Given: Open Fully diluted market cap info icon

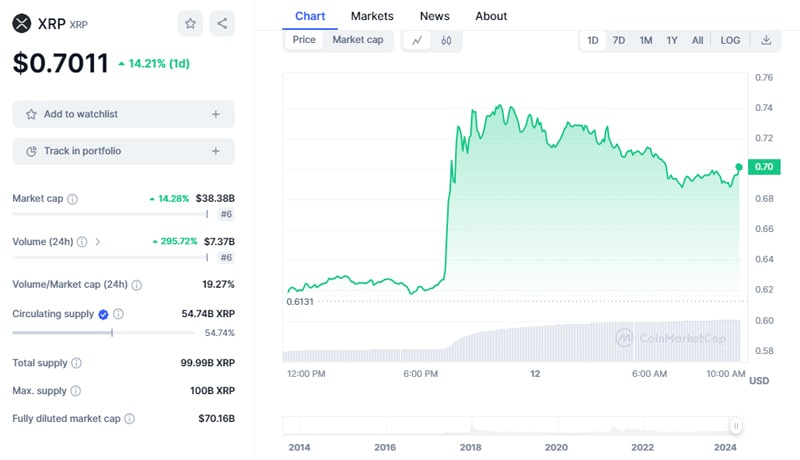Looking at the screenshot, I should 130,419.
